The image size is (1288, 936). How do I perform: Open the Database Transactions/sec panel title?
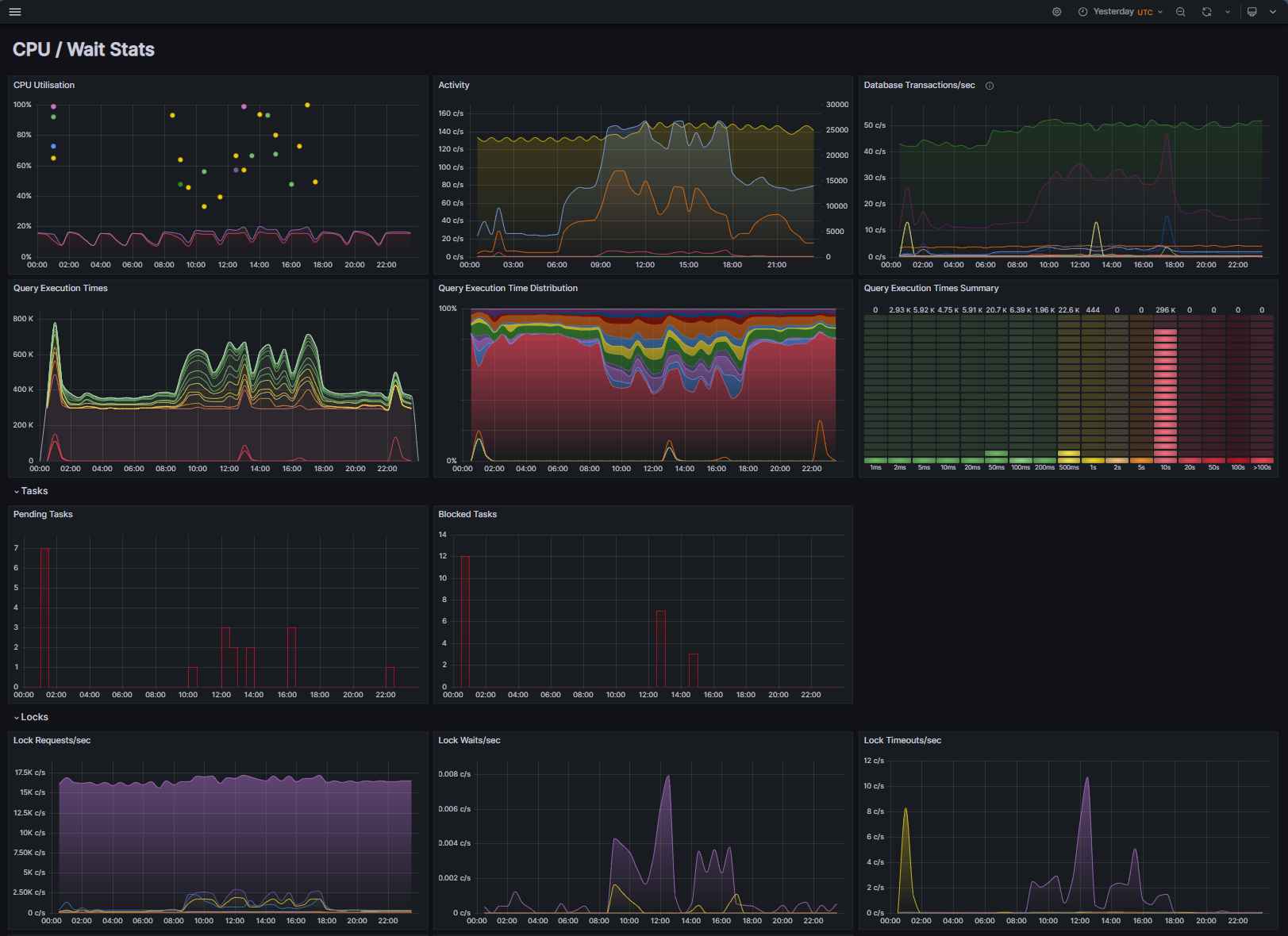tap(919, 85)
